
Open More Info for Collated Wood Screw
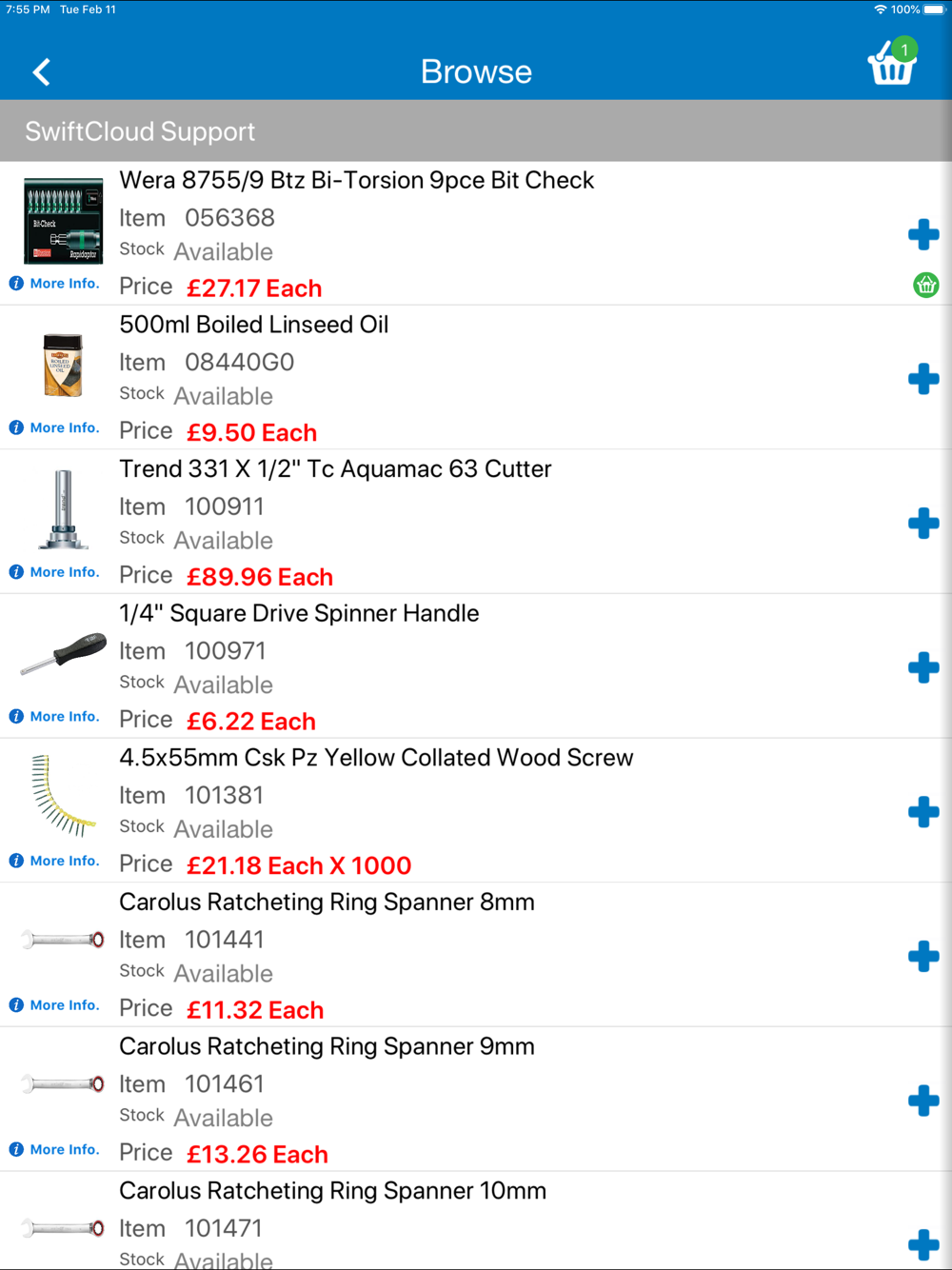54,861
